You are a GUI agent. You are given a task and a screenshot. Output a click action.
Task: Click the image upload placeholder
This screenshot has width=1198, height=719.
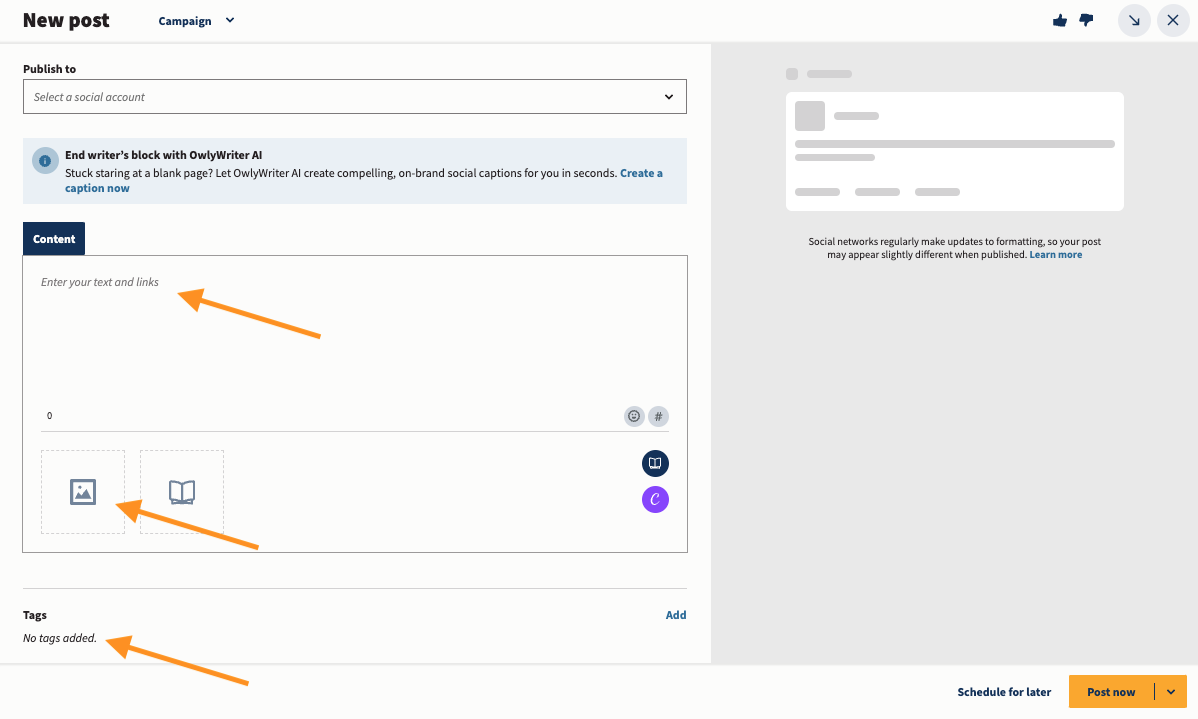click(x=83, y=492)
